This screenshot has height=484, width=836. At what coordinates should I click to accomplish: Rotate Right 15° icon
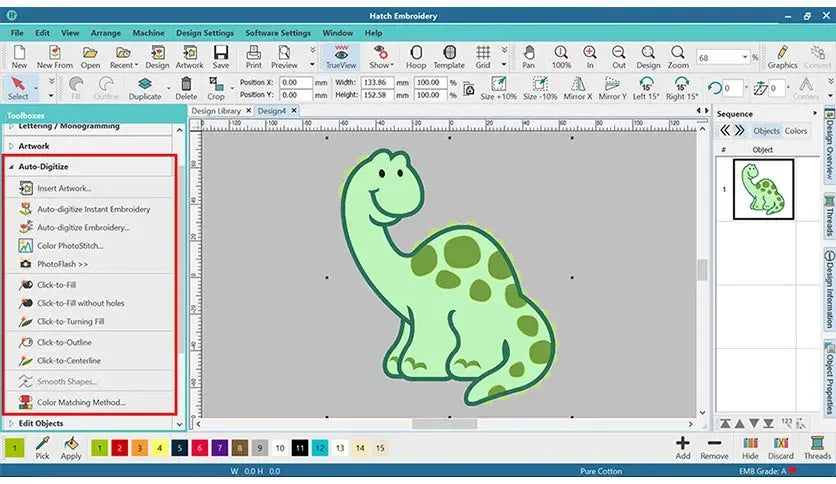pyautogui.click(x=681, y=84)
